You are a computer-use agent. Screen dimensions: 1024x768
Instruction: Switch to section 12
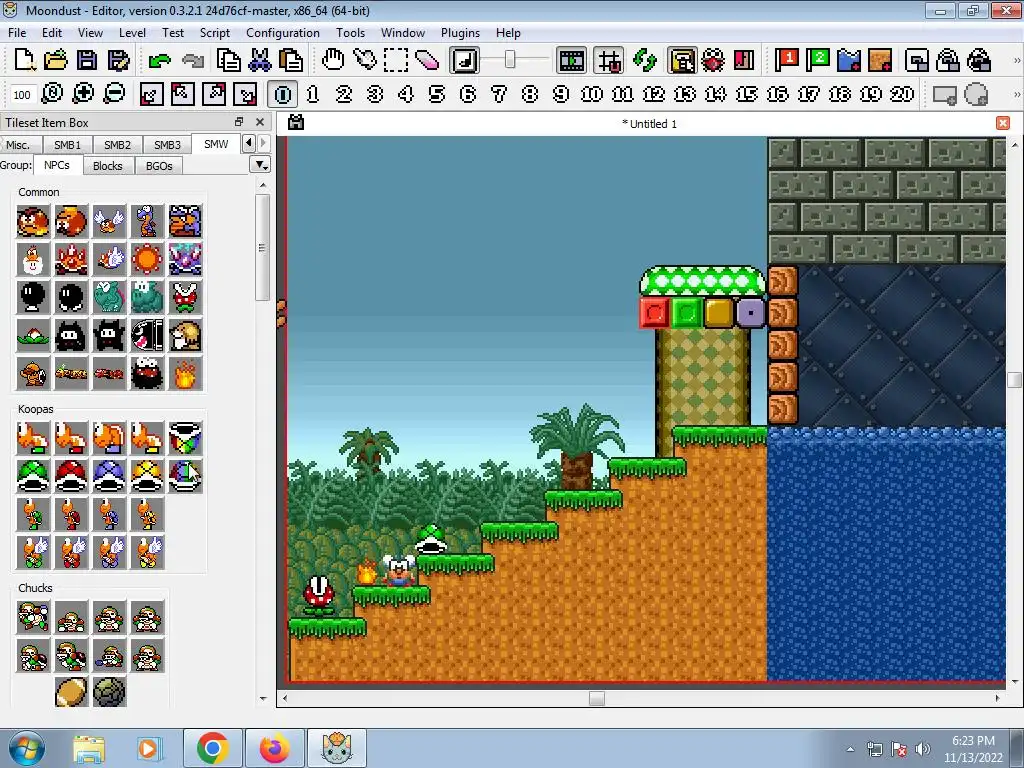pos(653,94)
